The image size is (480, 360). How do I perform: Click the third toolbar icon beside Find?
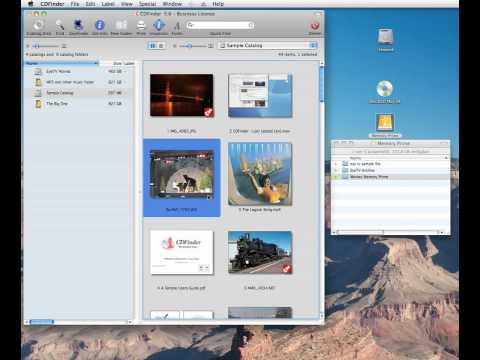tap(78, 25)
